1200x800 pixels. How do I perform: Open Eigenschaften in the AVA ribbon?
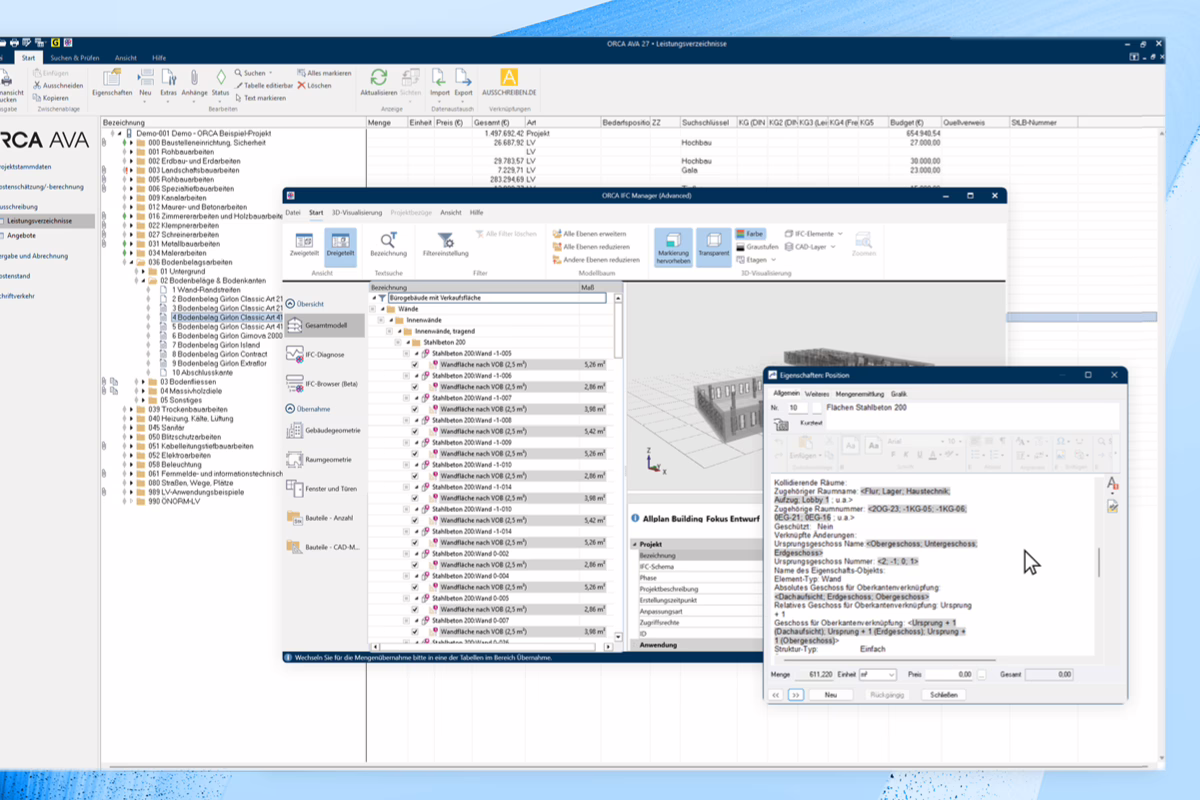tap(111, 80)
